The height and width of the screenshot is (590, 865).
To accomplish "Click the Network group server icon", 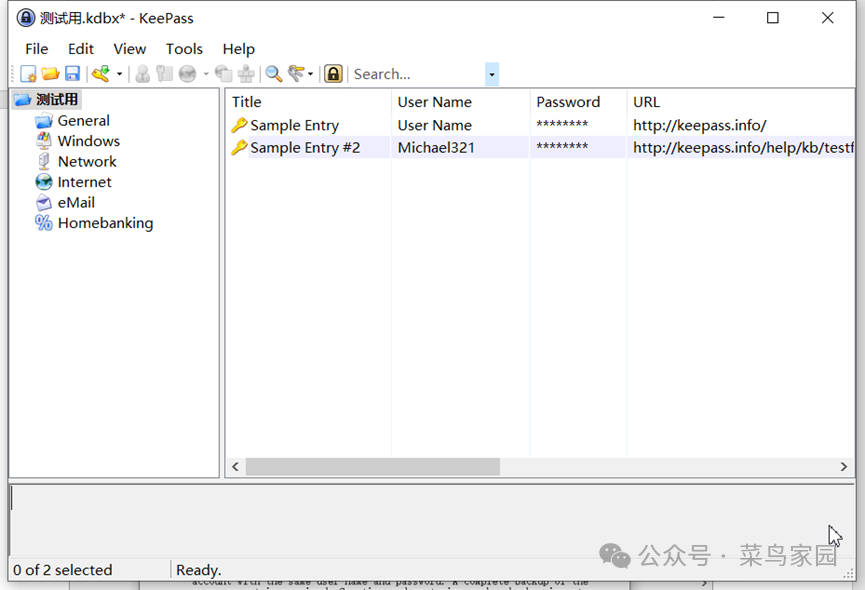I will pyautogui.click(x=44, y=162).
